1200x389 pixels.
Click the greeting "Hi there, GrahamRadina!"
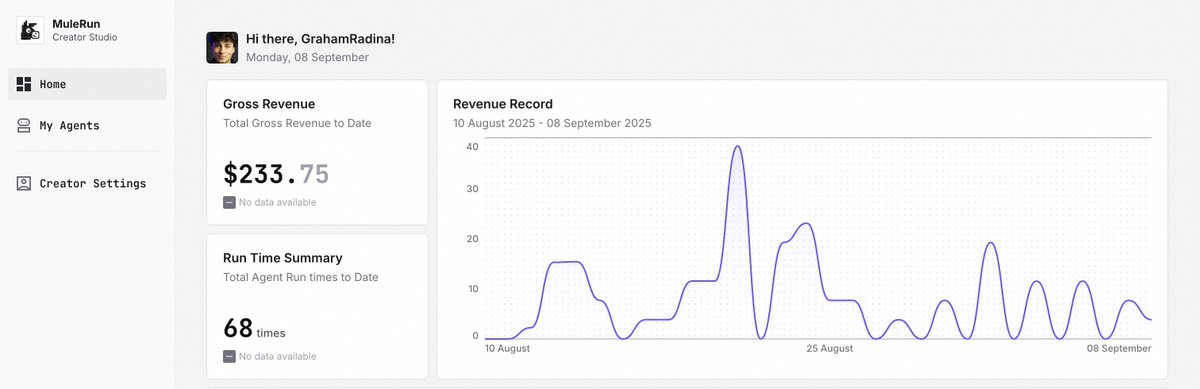pyautogui.click(x=320, y=39)
